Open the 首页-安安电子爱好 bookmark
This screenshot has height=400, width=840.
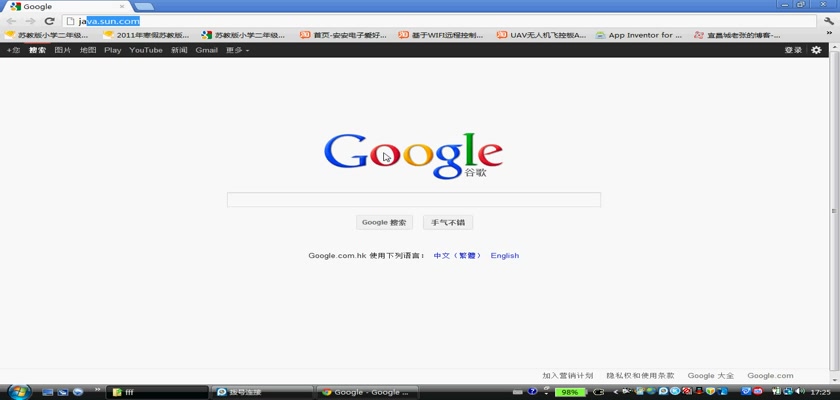pyautogui.click(x=343, y=35)
